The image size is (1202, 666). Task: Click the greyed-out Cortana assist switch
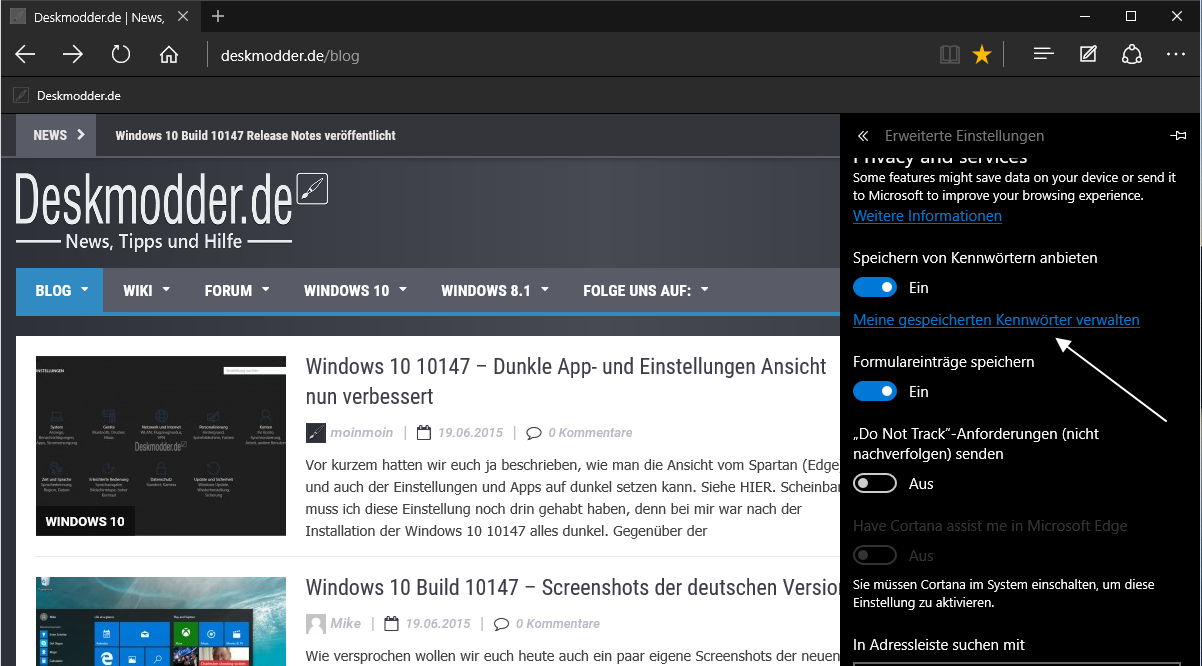875,556
